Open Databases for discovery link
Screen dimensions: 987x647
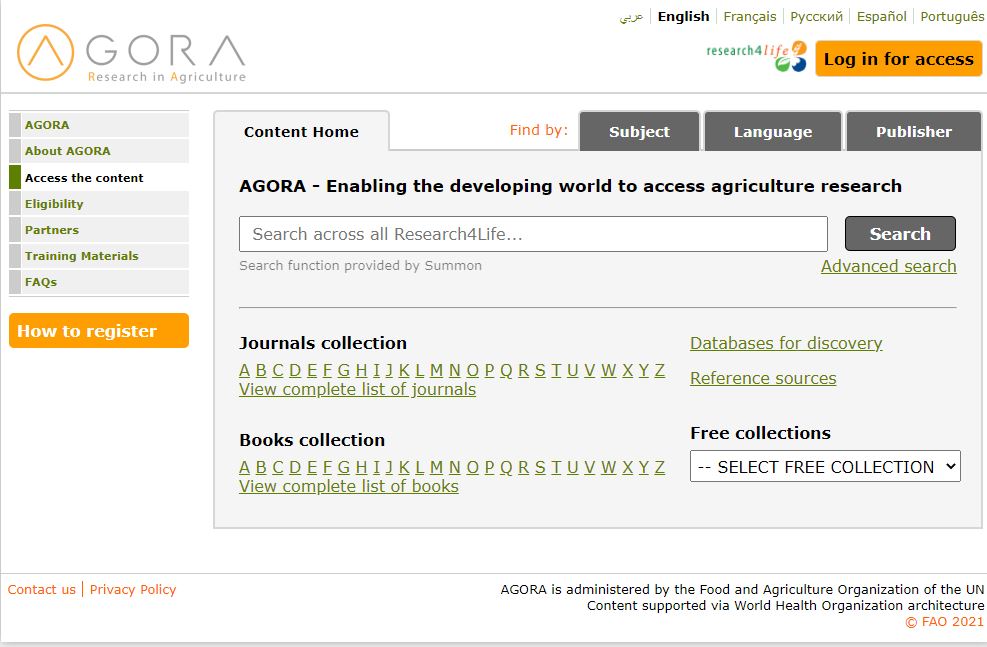click(786, 343)
